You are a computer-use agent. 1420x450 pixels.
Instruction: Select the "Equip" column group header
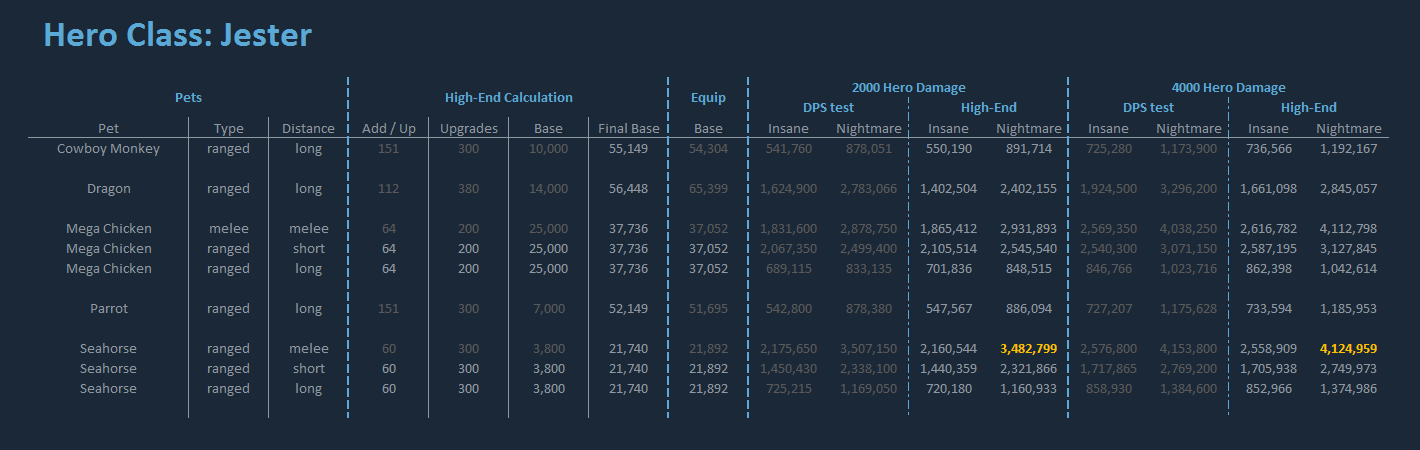[708, 98]
